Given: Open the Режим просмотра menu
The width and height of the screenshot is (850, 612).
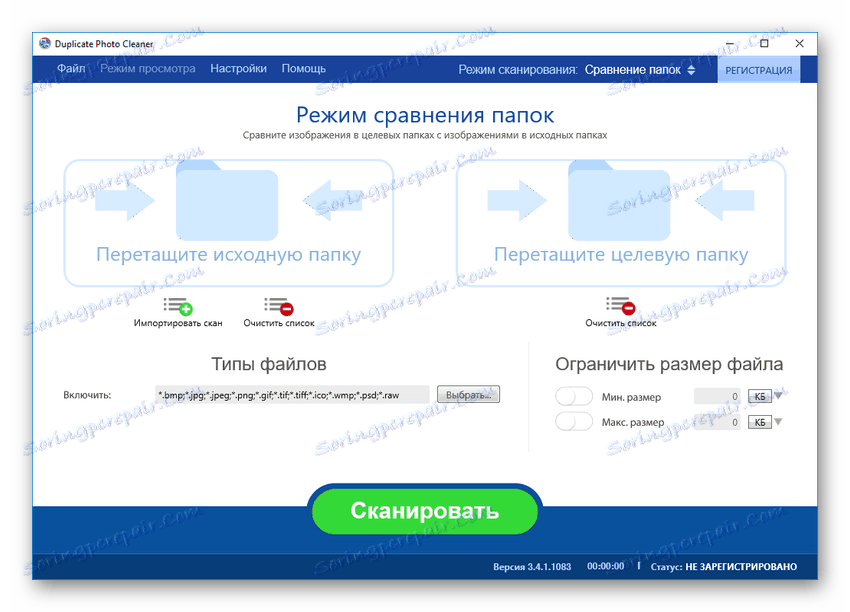Looking at the screenshot, I should point(148,69).
